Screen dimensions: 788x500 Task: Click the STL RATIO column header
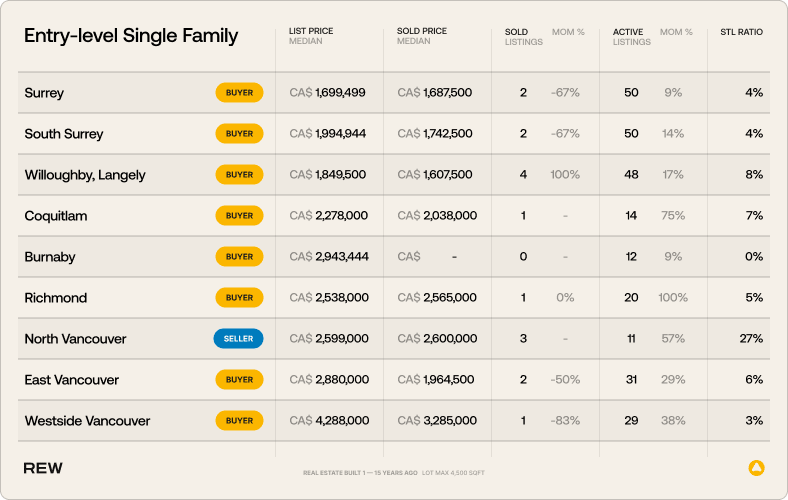[x=741, y=32]
